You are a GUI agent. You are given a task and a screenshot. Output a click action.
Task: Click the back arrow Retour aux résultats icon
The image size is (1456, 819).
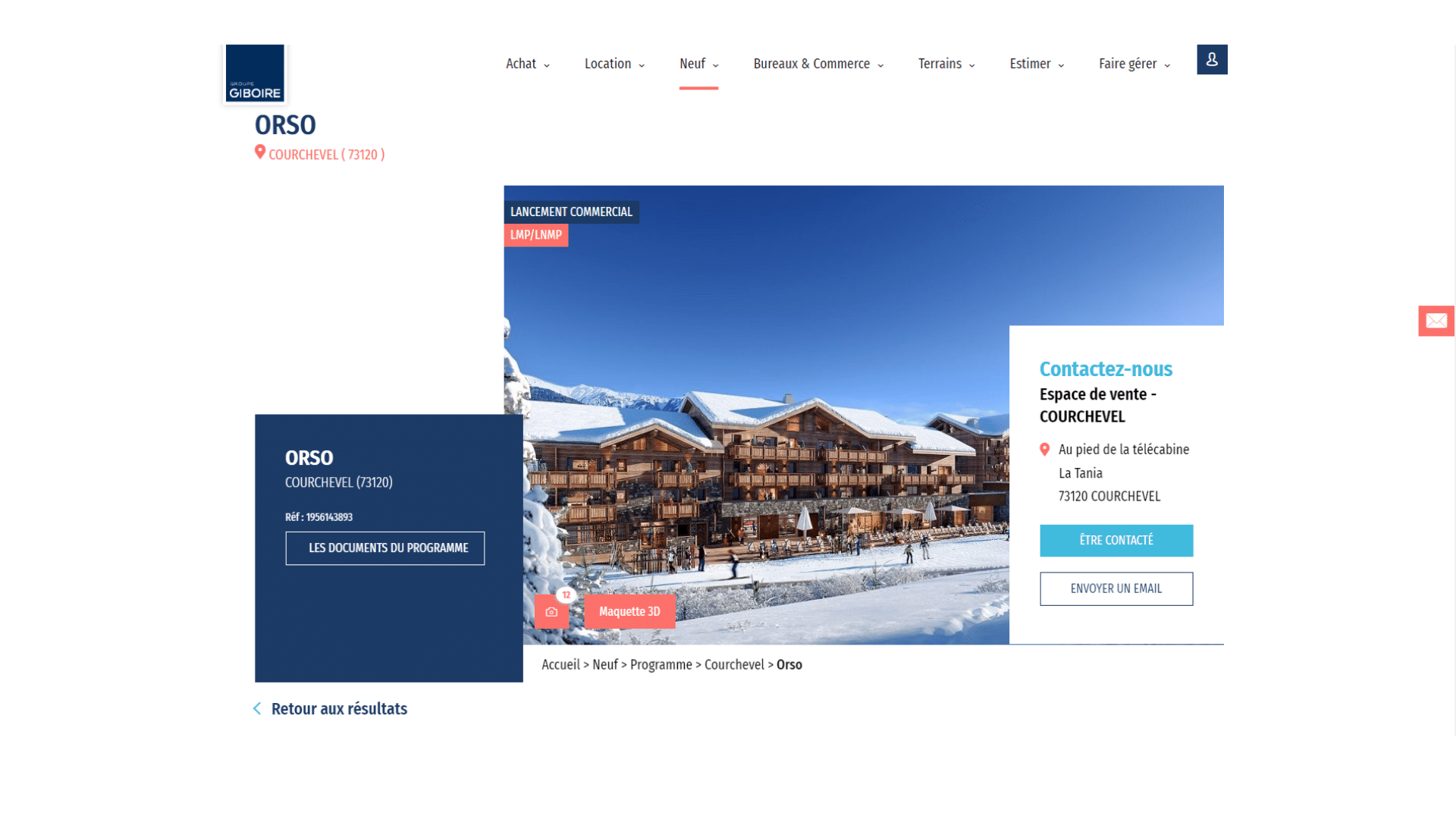(257, 708)
